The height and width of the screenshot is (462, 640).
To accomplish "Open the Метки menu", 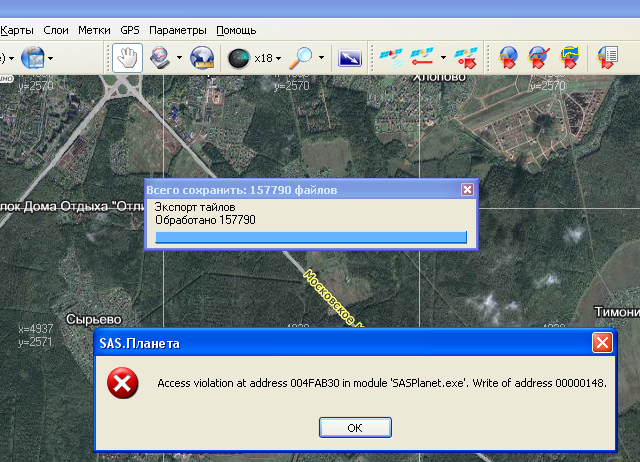I will 95,30.
